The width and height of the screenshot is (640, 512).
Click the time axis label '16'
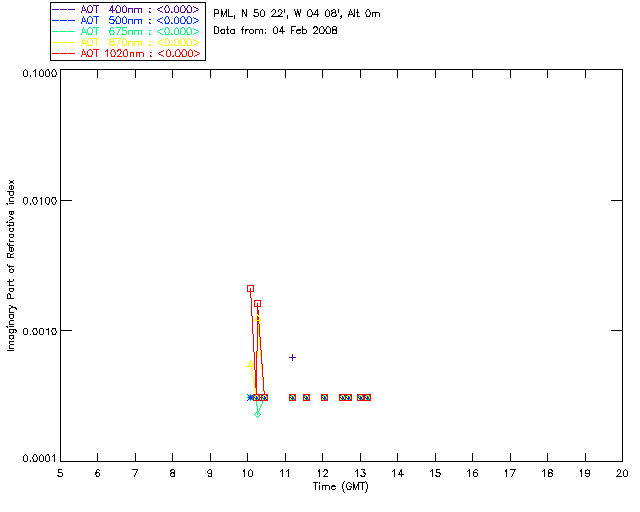click(473, 473)
